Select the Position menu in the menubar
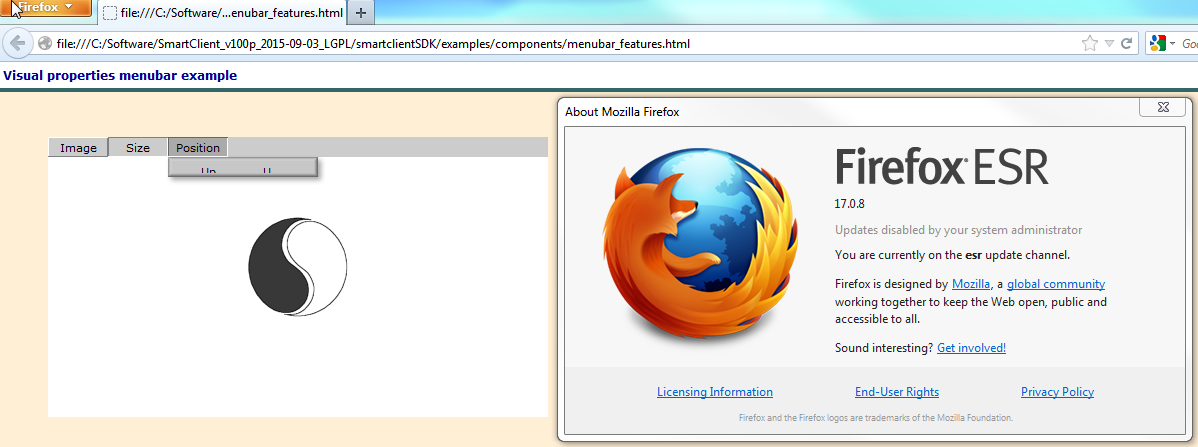The width and height of the screenshot is (1198, 447). tap(198, 148)
